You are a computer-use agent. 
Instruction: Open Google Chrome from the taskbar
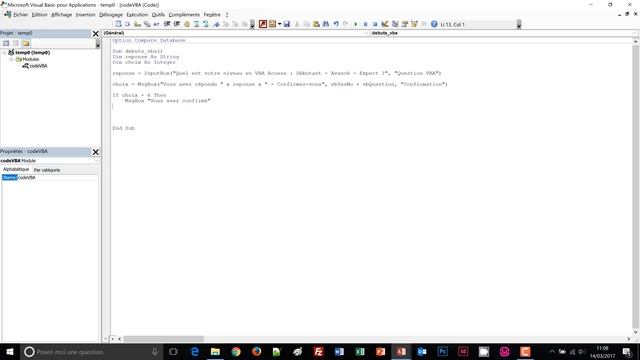point(236,351)
